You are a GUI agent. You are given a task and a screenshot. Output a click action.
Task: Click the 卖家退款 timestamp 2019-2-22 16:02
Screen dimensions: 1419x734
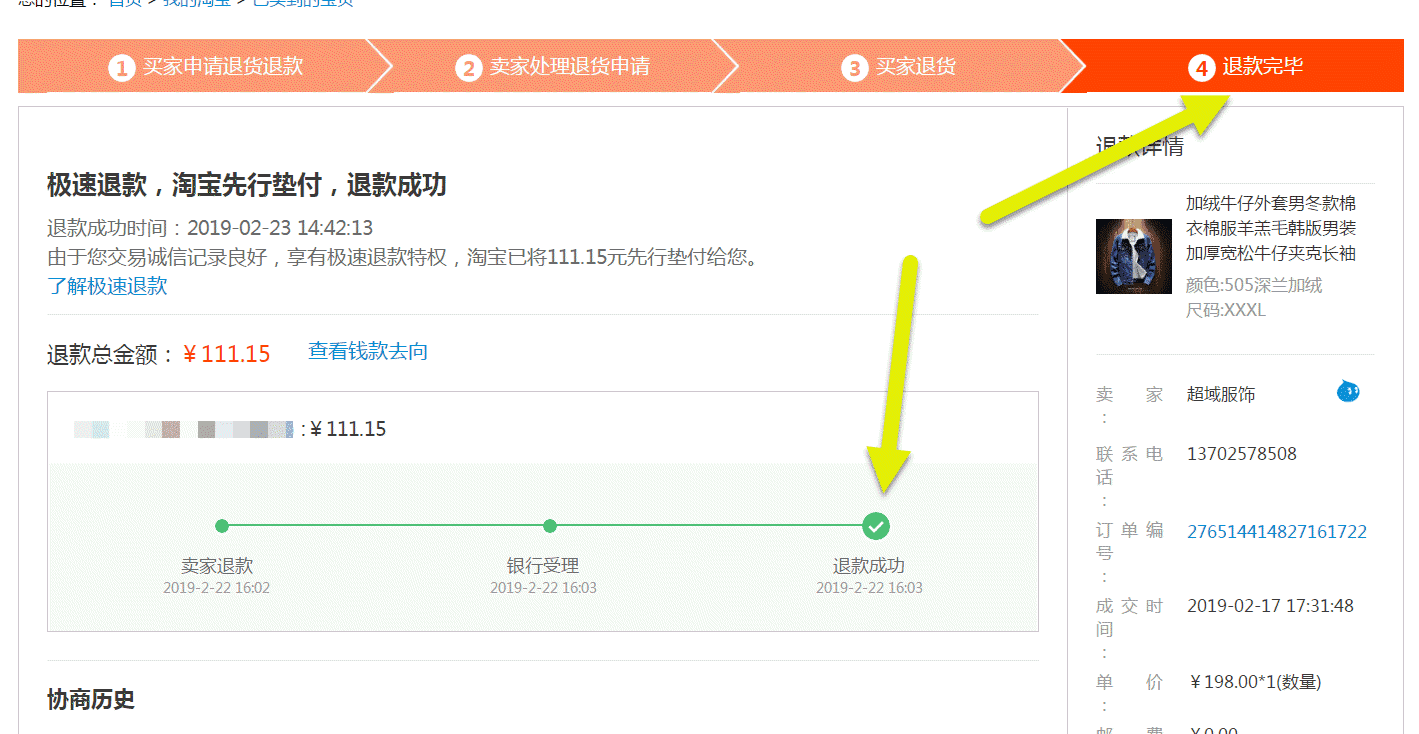point(217,587)
